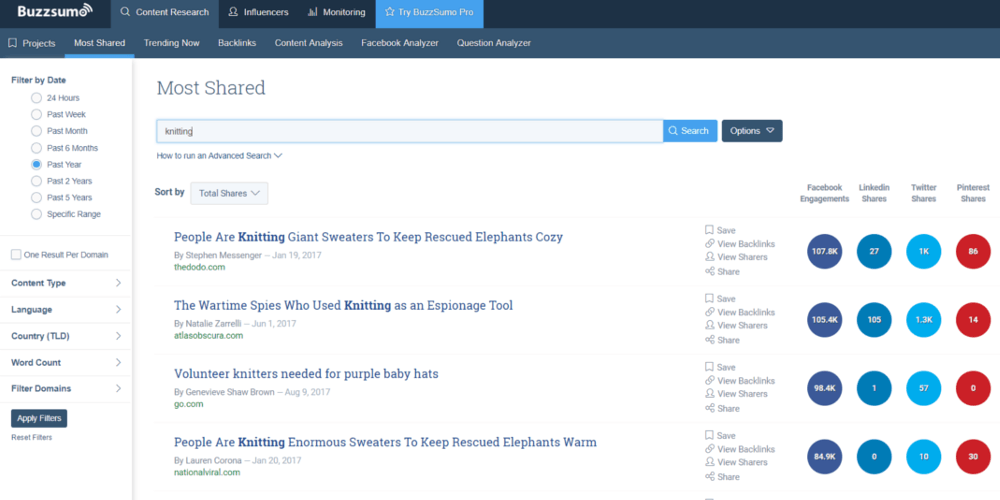Open the thedodo.com domain link
The image size is (1000, 500).
200,267
